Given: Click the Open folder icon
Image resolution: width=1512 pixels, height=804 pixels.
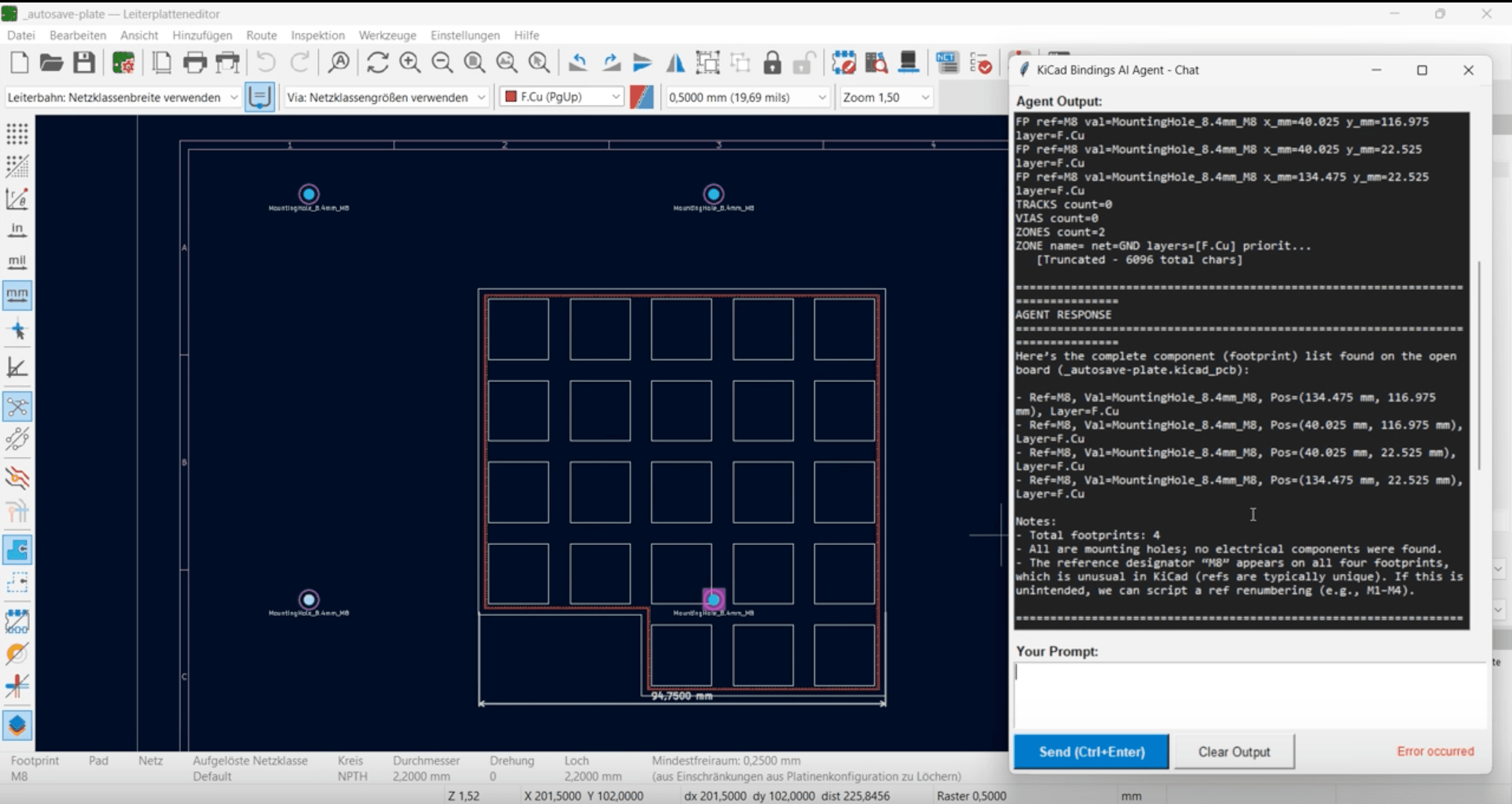Looking at the screenshot, I should (51, 62).
